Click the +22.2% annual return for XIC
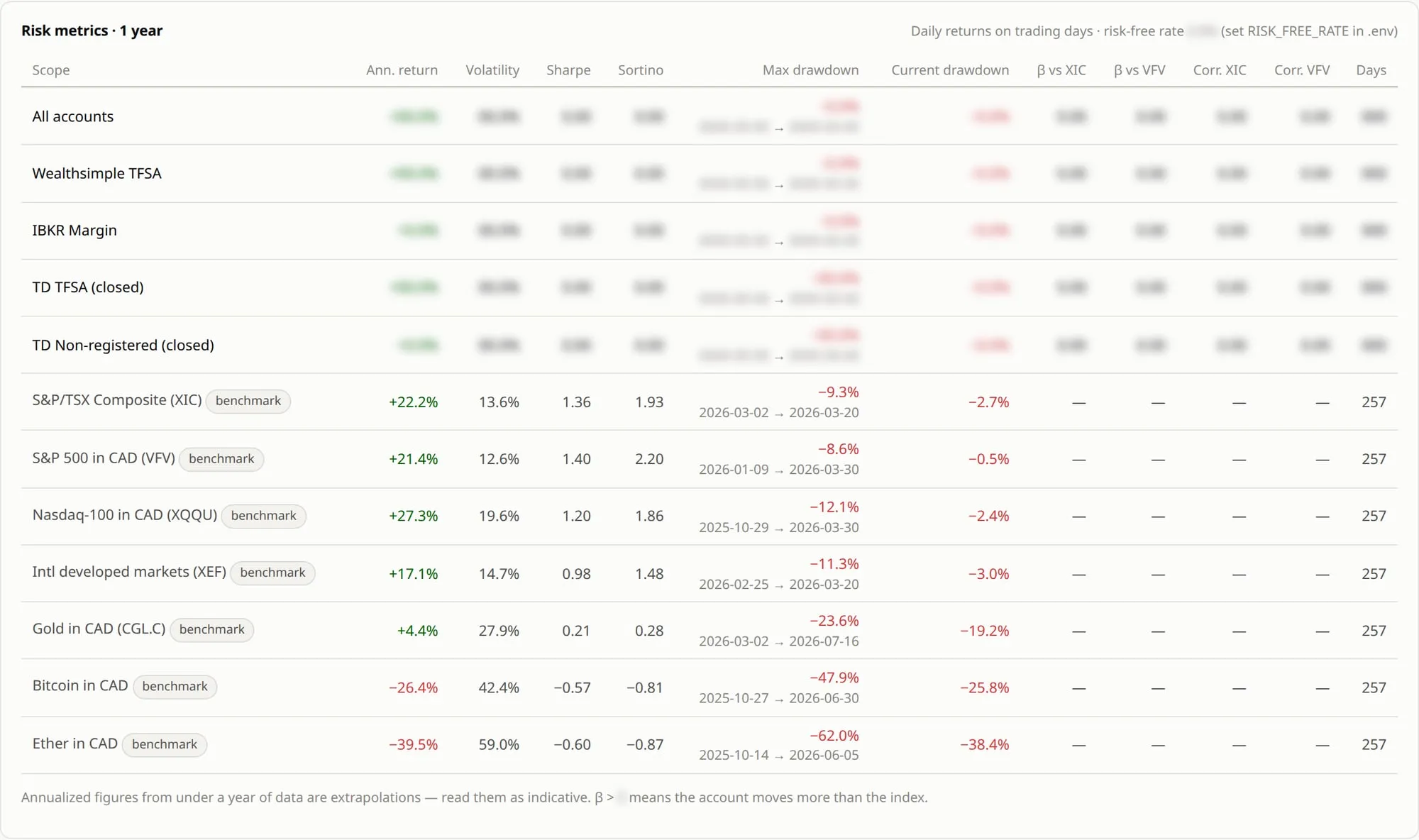Image resolution: width=1419 pixels, height=840 pixels. pos(413,402)
